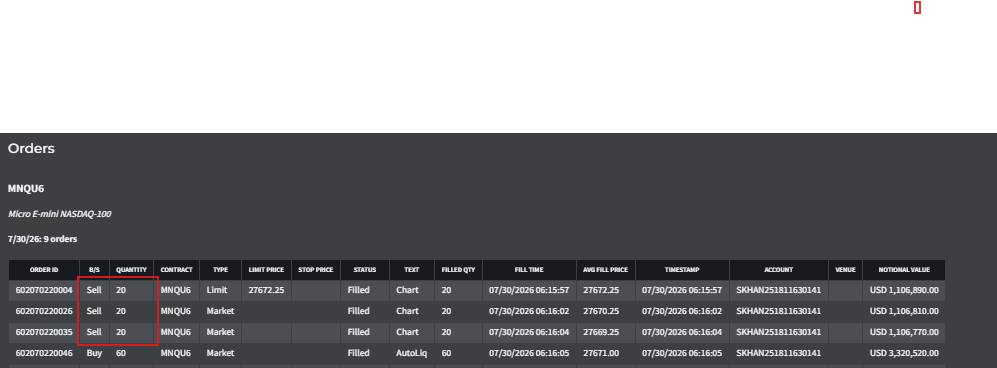Click the CONTRACT column header
The height and width of the screenshot is (368, 997).
(176, 270)
